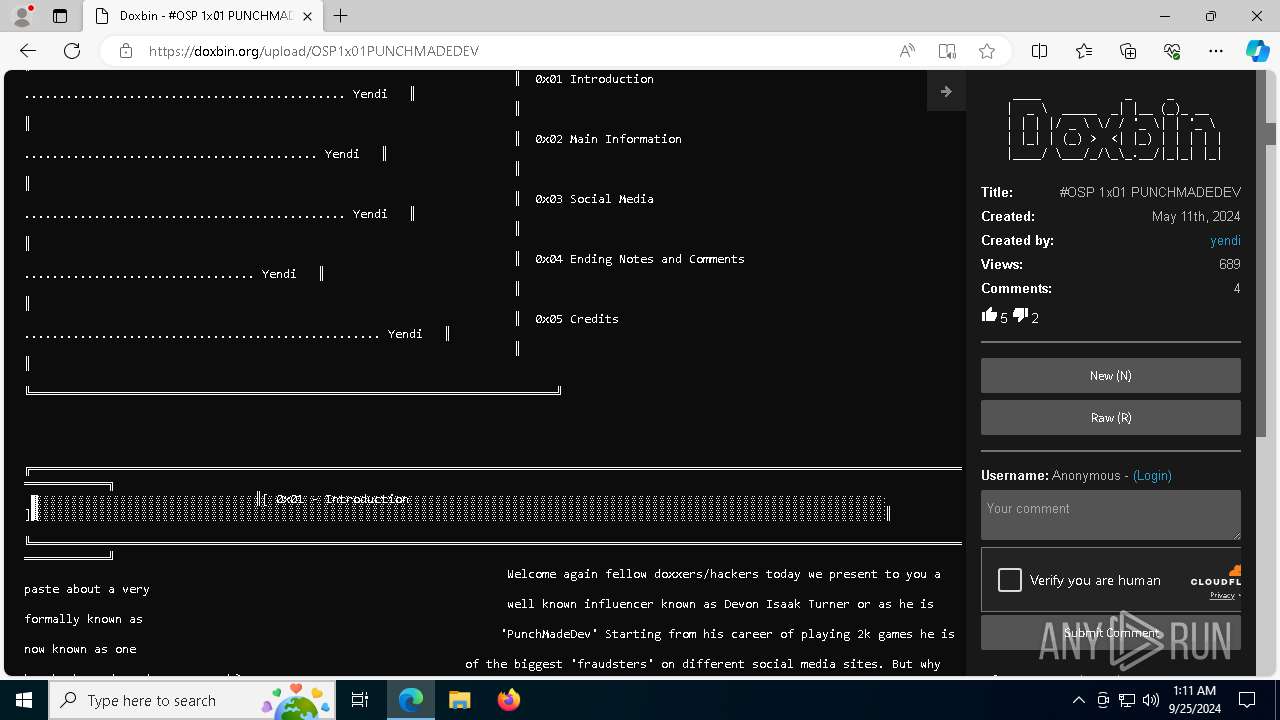The height and width of the screenshot is (720, 1280).
Task: Show hidden system tray icons
Action: click(1078, 700)
